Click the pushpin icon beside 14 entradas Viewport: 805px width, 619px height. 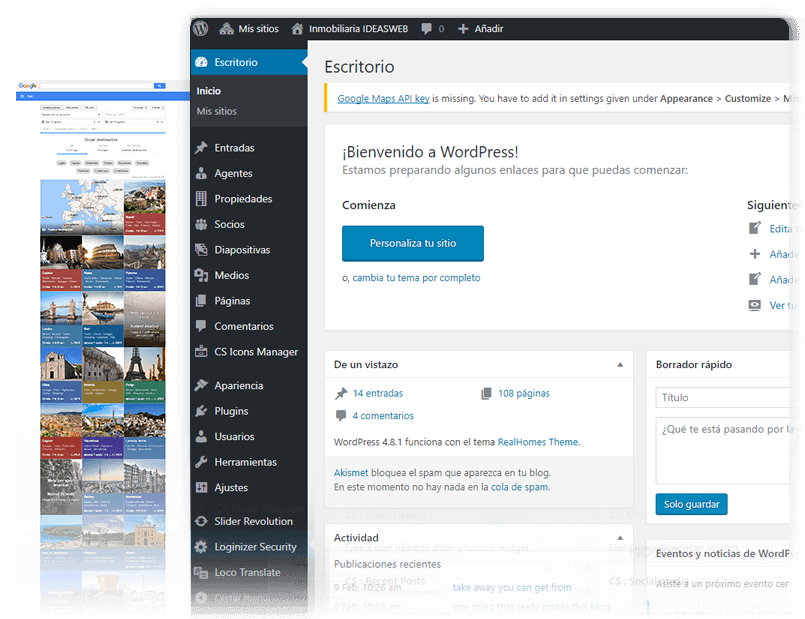[341, 394]
